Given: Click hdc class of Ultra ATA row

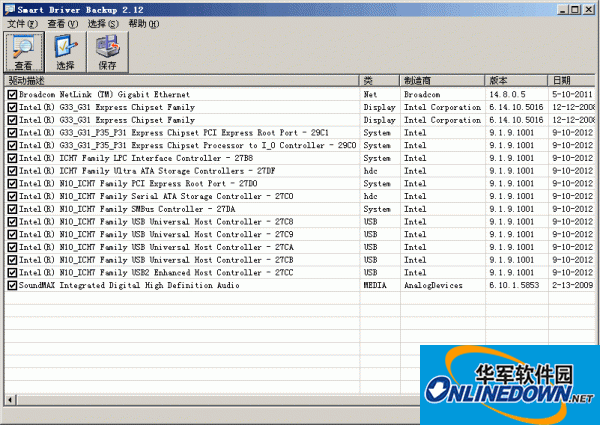Looking at the screenshot, I should (x=370, y=171).
